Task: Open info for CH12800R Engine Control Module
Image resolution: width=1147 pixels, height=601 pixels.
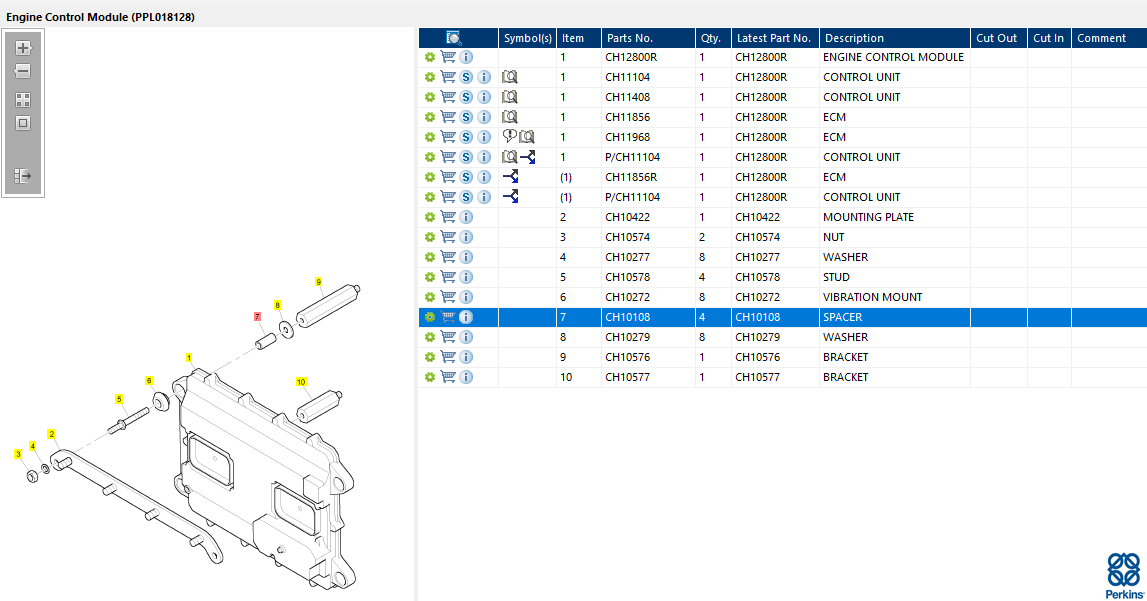Action: point(466,57)
